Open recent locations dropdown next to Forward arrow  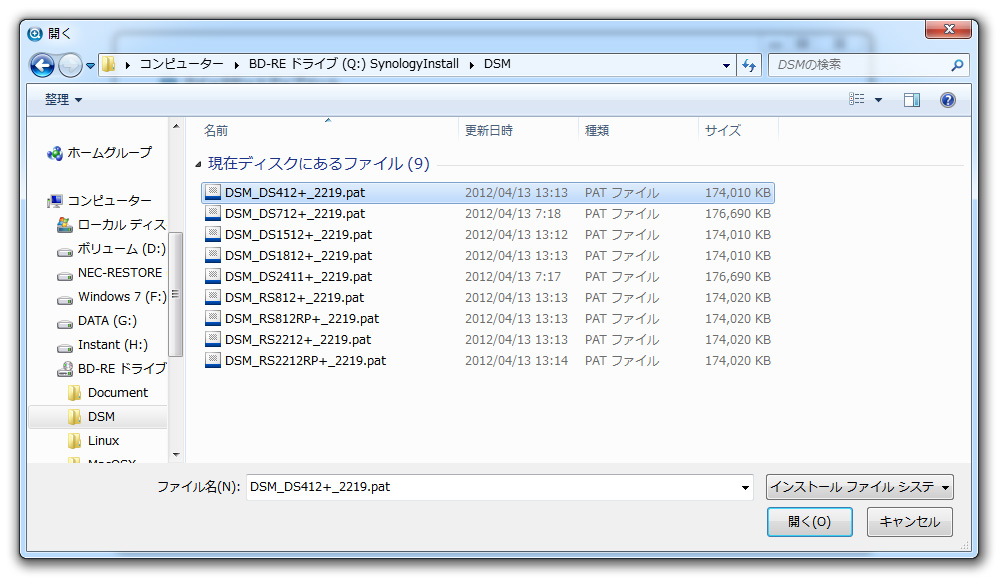pos(91,65)
